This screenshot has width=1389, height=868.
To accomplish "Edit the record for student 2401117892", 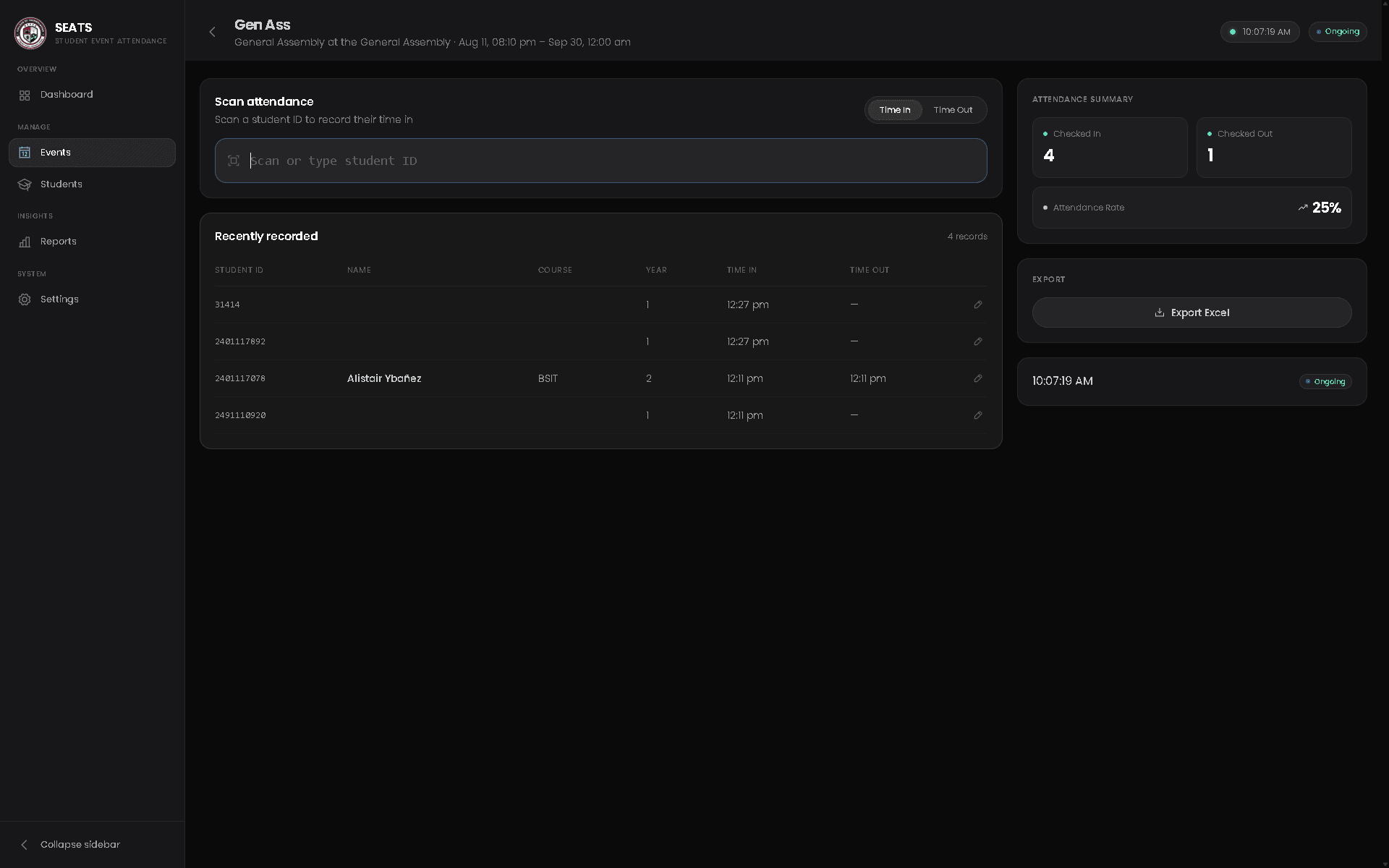I will coord(978,341).
